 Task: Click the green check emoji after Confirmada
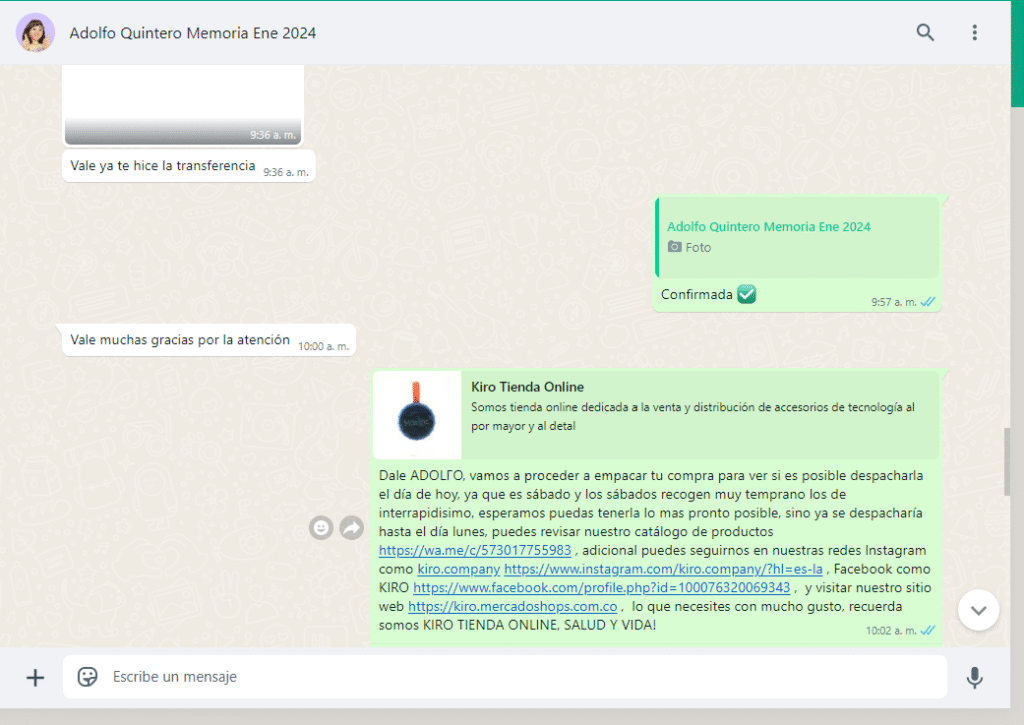coord(746,295)
